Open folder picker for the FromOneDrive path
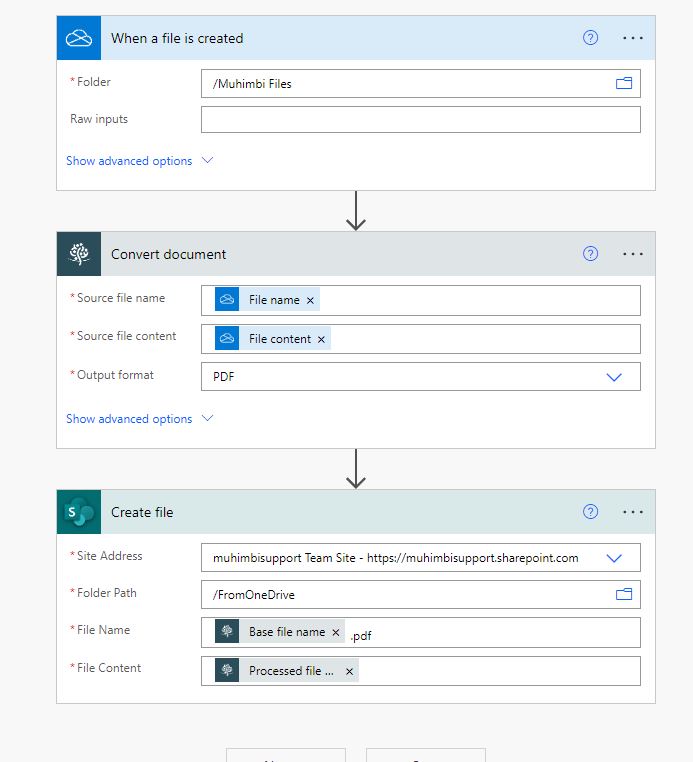693x762 pixels. coord(624,594)
